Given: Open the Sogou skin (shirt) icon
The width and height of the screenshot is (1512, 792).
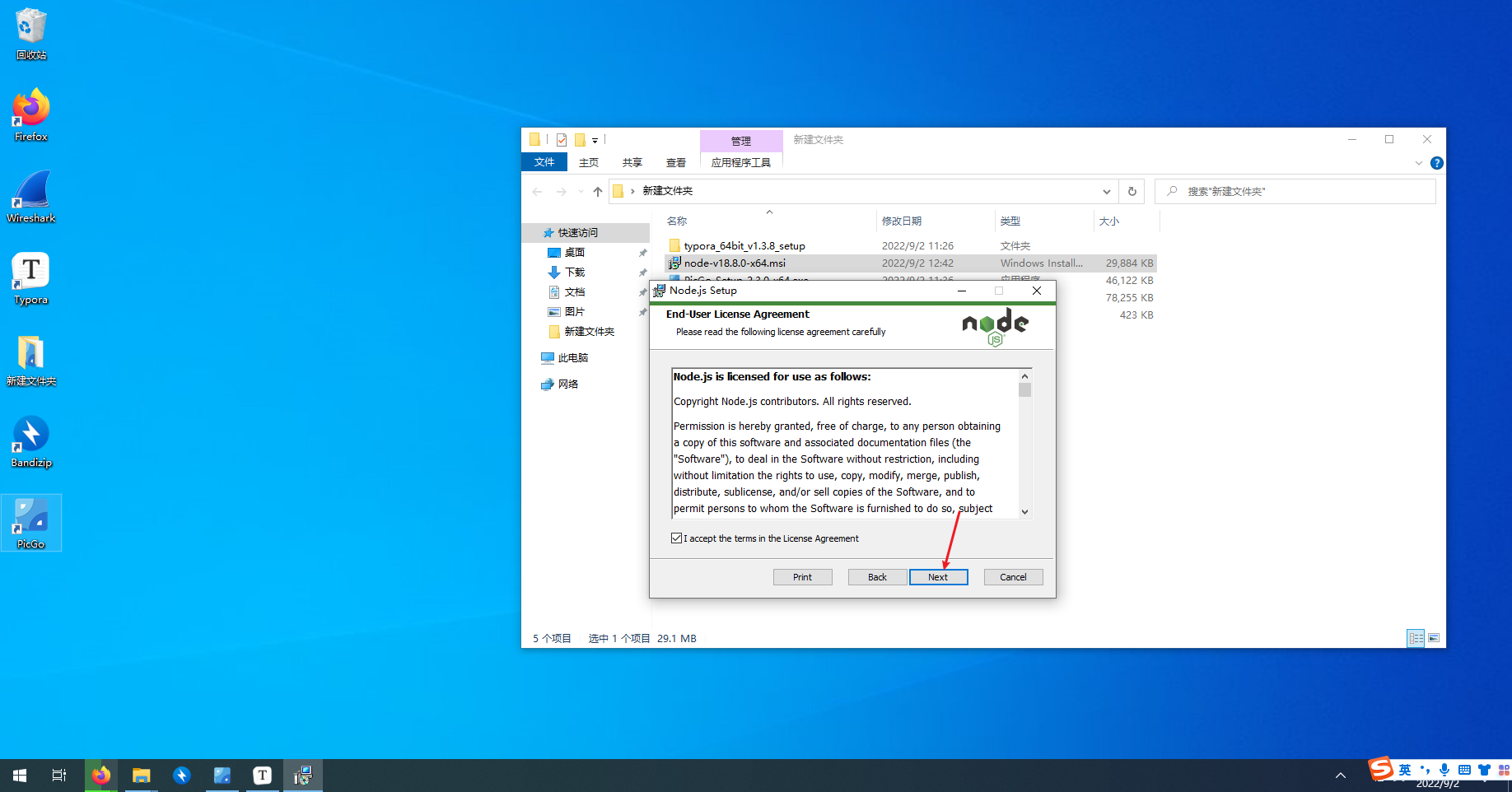Looking at the screenshot, I should [x=1484, y=770].
